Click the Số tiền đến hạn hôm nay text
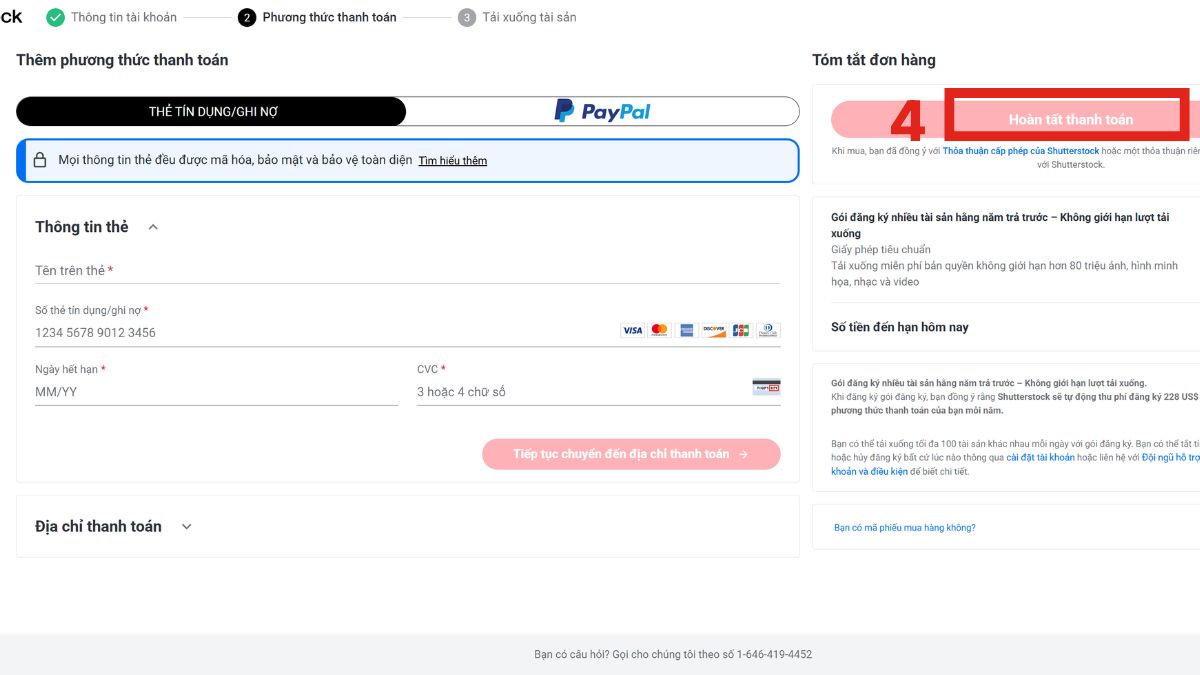Screen dimensions: 1200x675 click(900, 327)
